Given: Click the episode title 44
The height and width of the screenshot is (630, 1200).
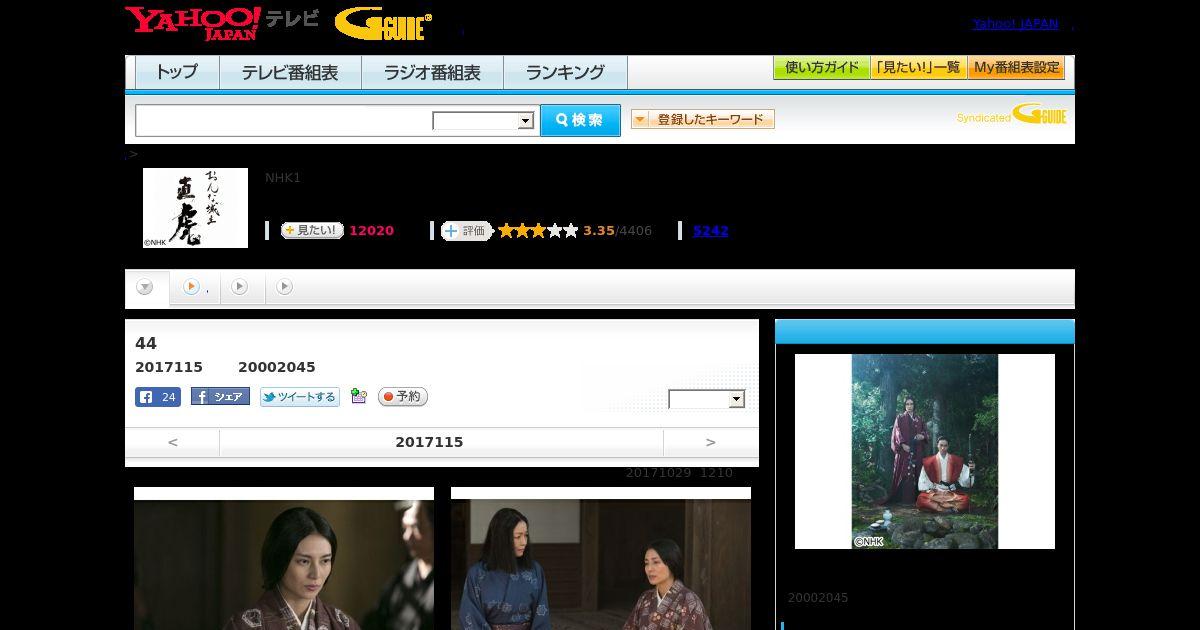Looking at the screenshot, I should [x=146, y=343].
